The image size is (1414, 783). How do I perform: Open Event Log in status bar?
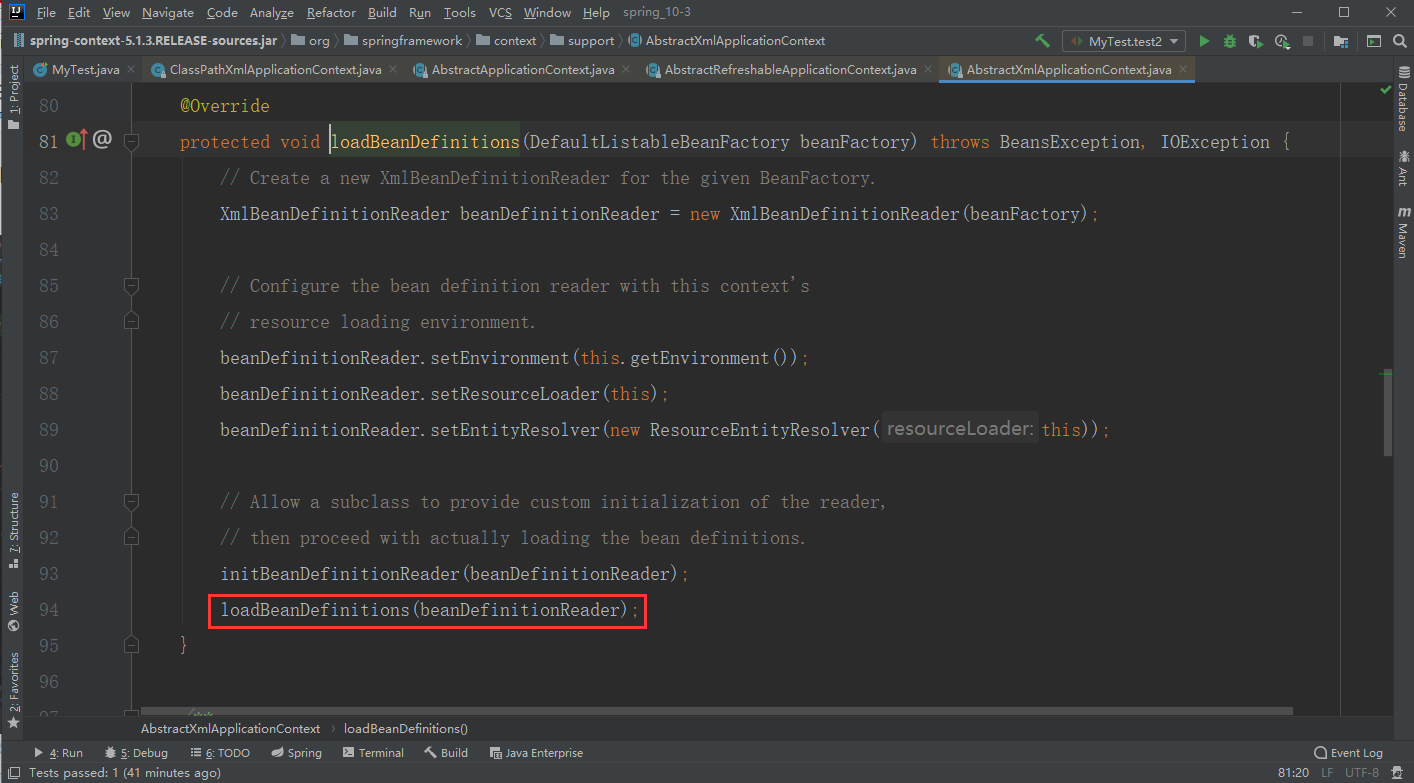[x=1348, y=753]
